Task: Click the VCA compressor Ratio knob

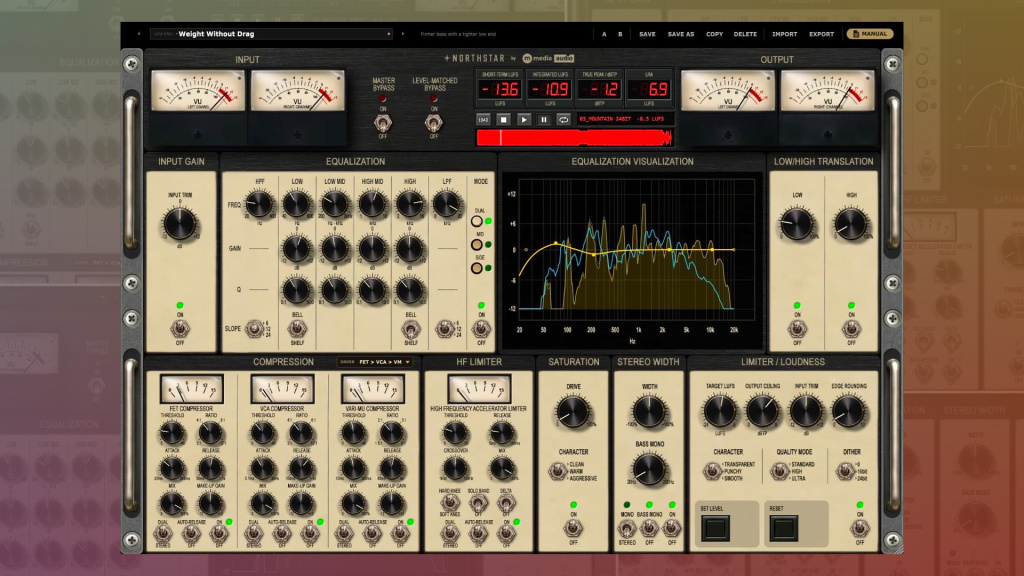Action: pos(301,433)
